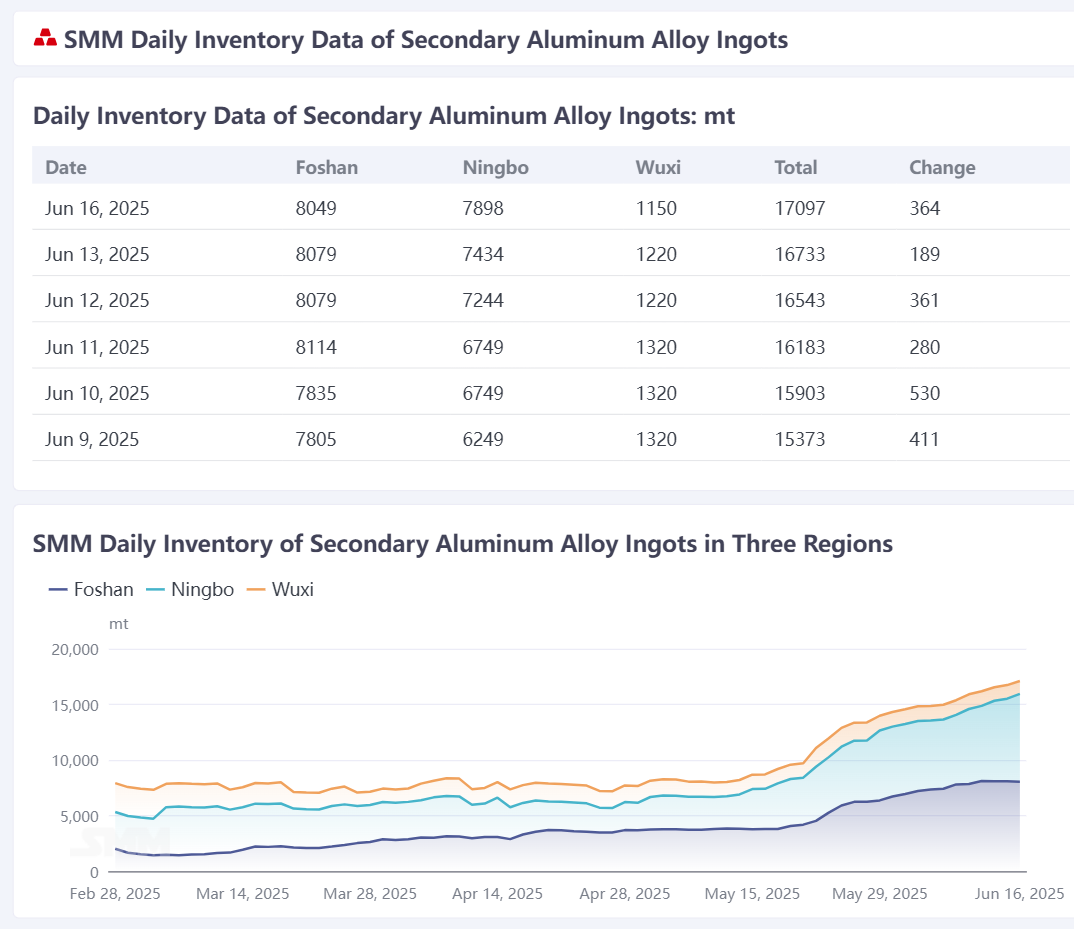Click the mt unit label above chart
The image size is (1074, 929).
tap(118, 623)
